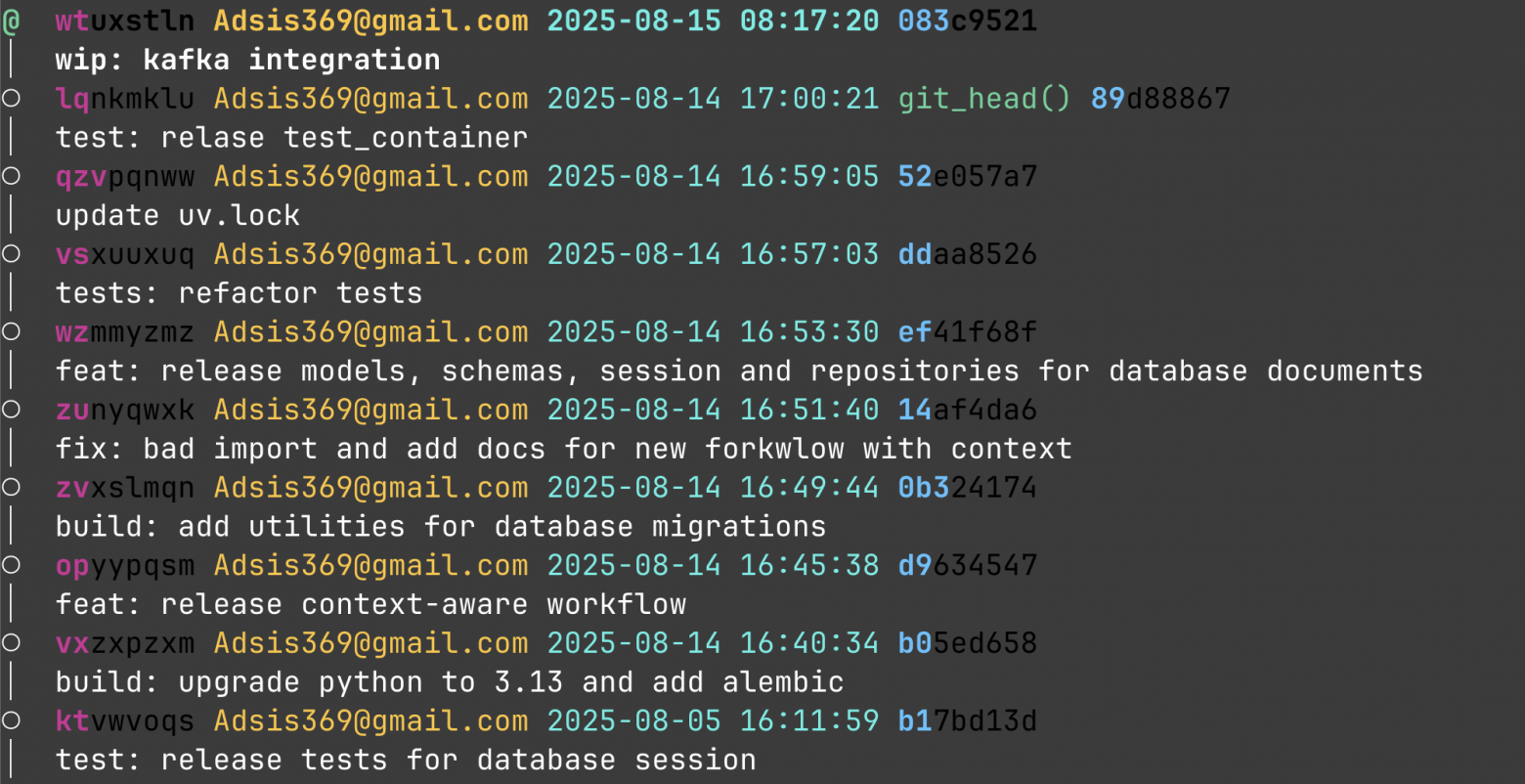Click the @ working-copy marker
Viewport: 1525px width, 784px height.
point(11,21)
